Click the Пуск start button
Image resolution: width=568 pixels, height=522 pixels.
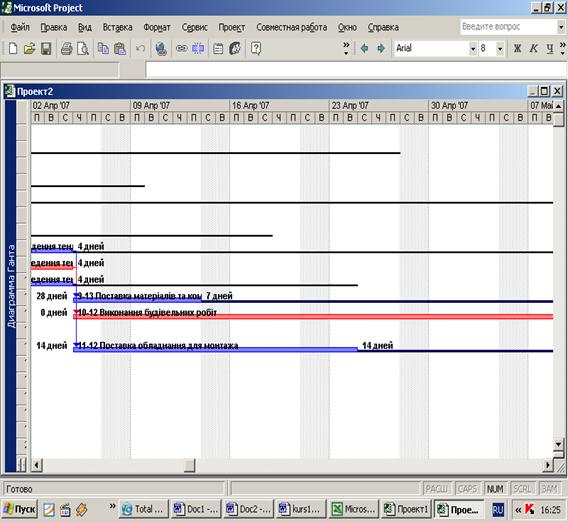click(20, 509)
